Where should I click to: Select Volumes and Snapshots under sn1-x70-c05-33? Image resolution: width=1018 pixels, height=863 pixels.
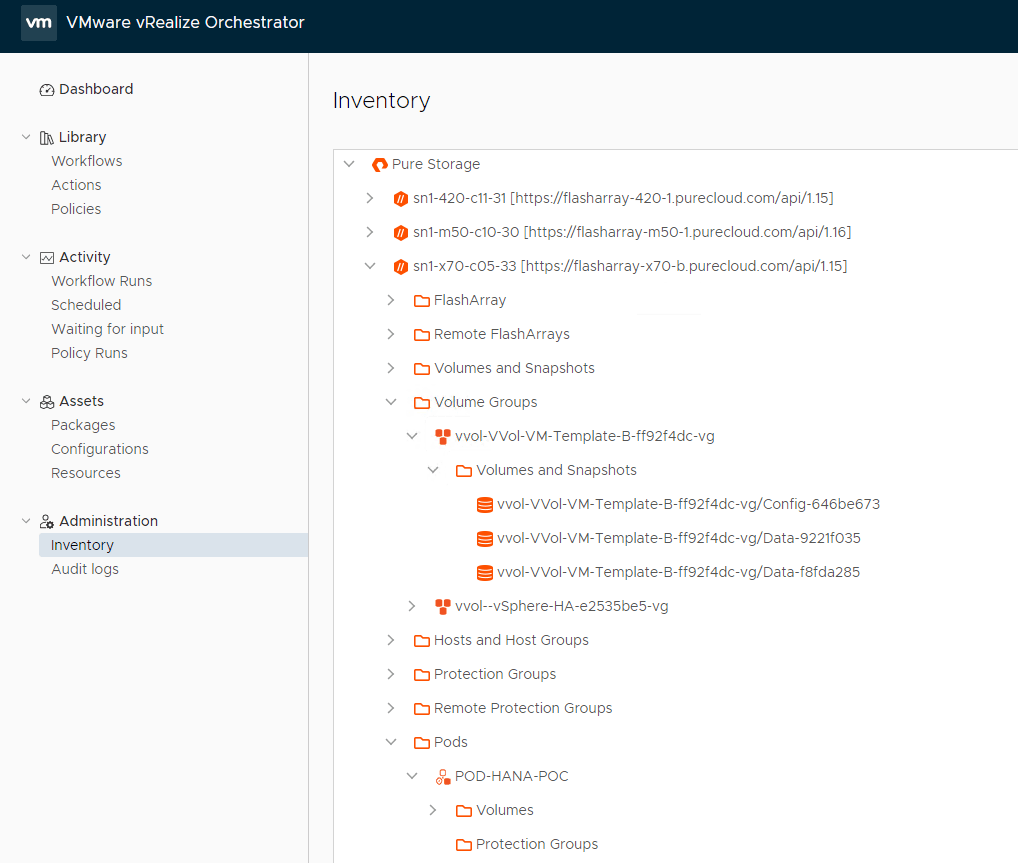pos(514,368)
